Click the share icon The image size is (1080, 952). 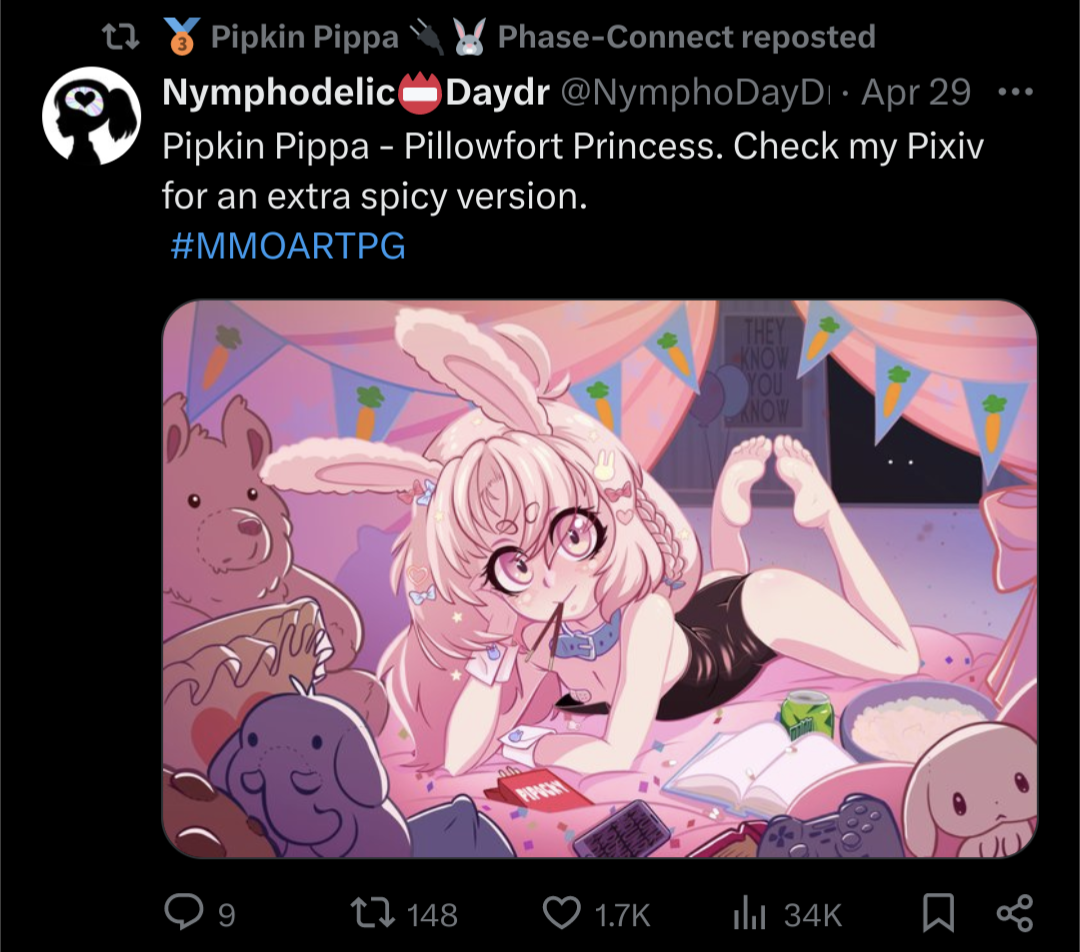pyautogui.click(x=1015, y=913)
